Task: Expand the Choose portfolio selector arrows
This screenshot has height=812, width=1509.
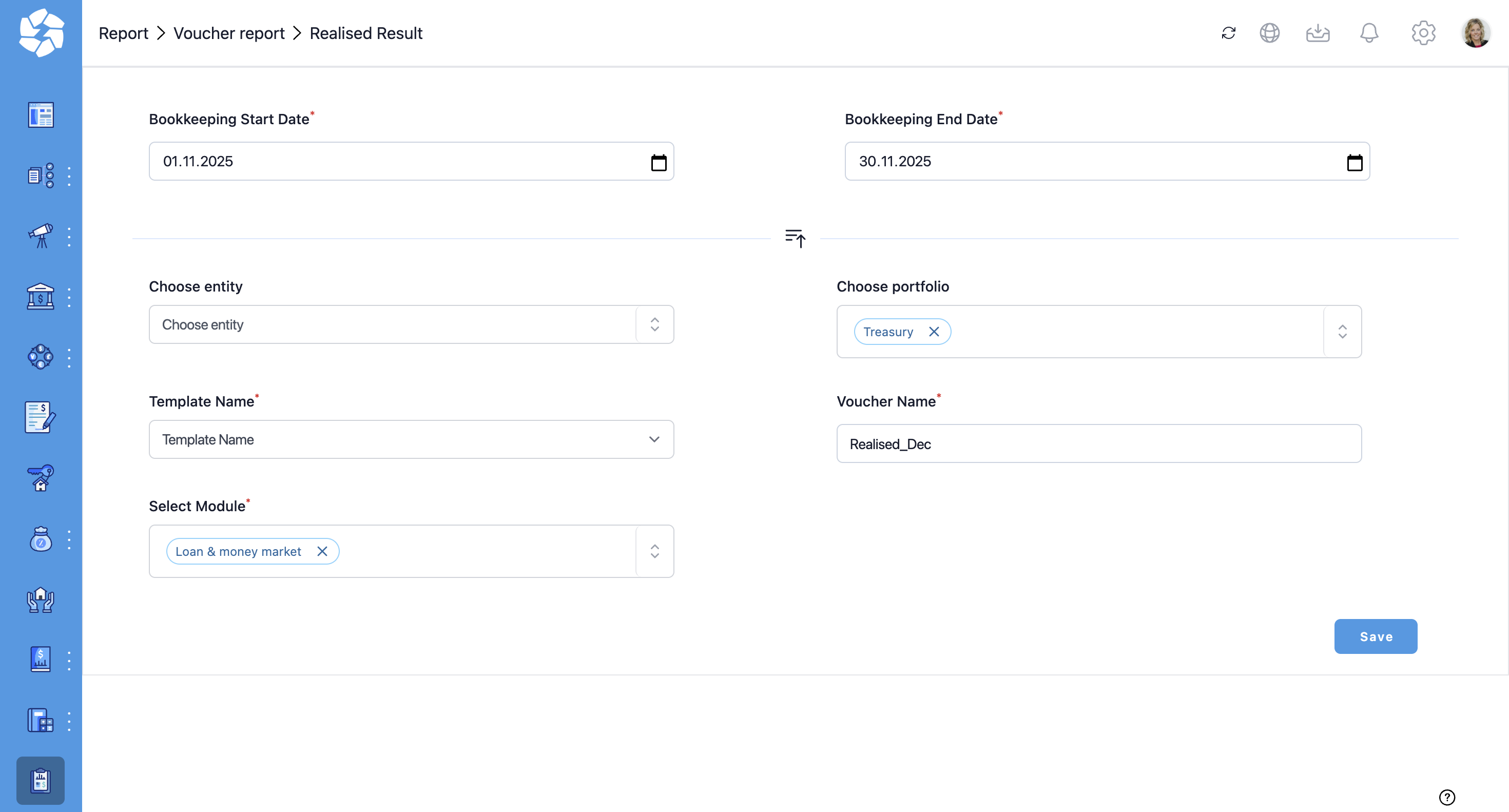Action: [1342, 332]
